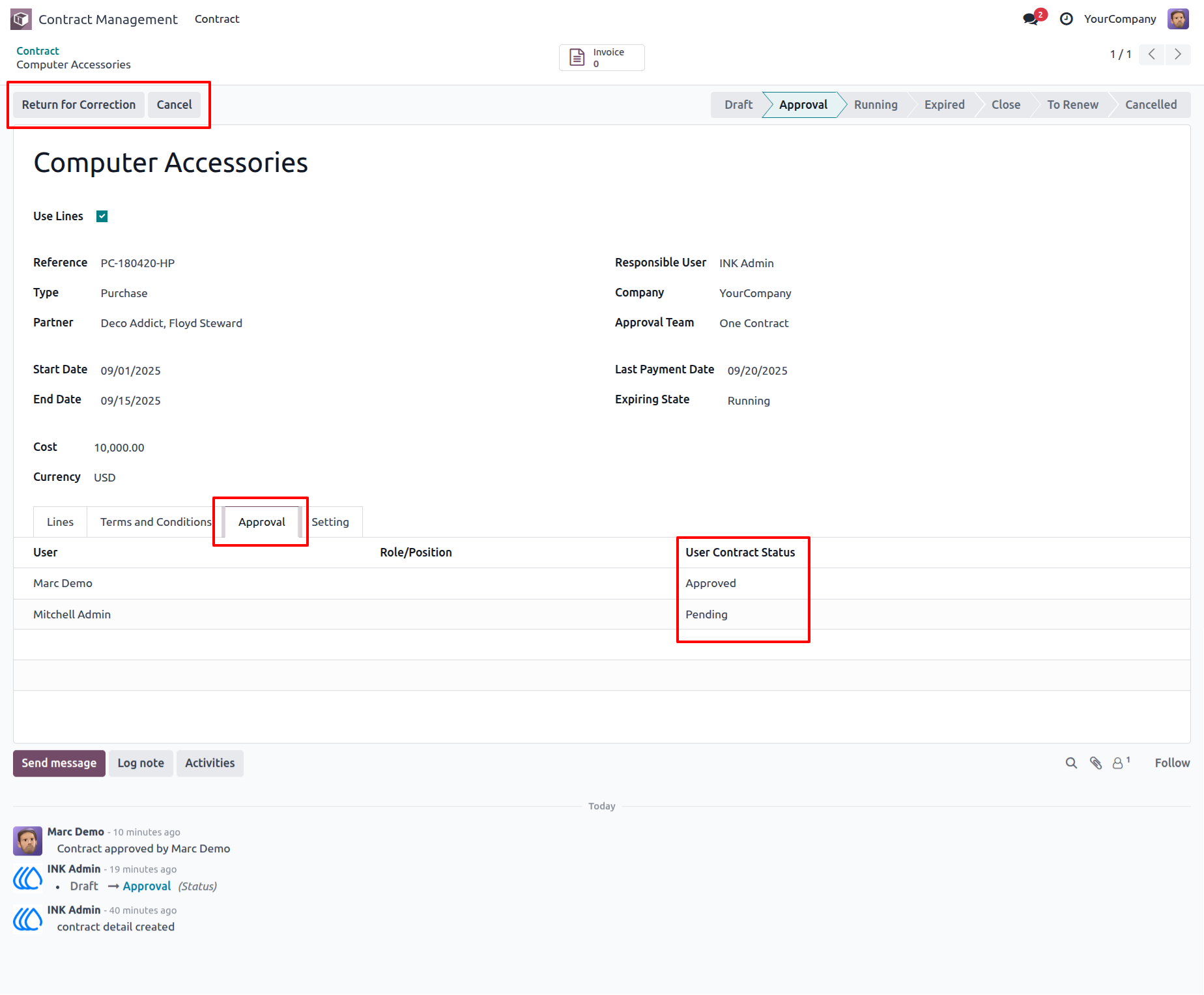The image size is (1204, 995).
Task: Click INK Admin avatar on status change message
Action: coord(28,878)
